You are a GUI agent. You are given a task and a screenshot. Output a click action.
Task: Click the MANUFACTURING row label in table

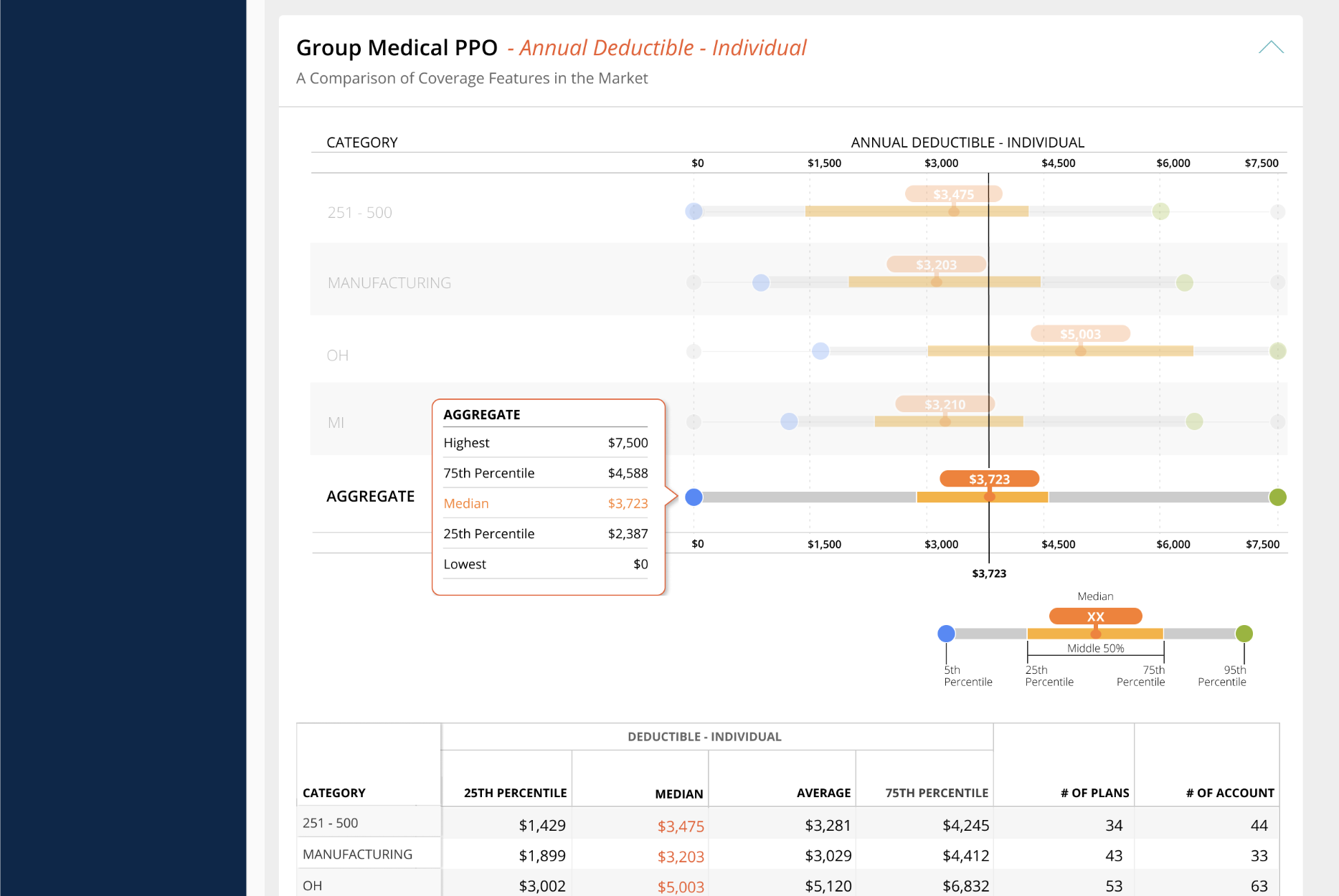[x=357, y=854]
